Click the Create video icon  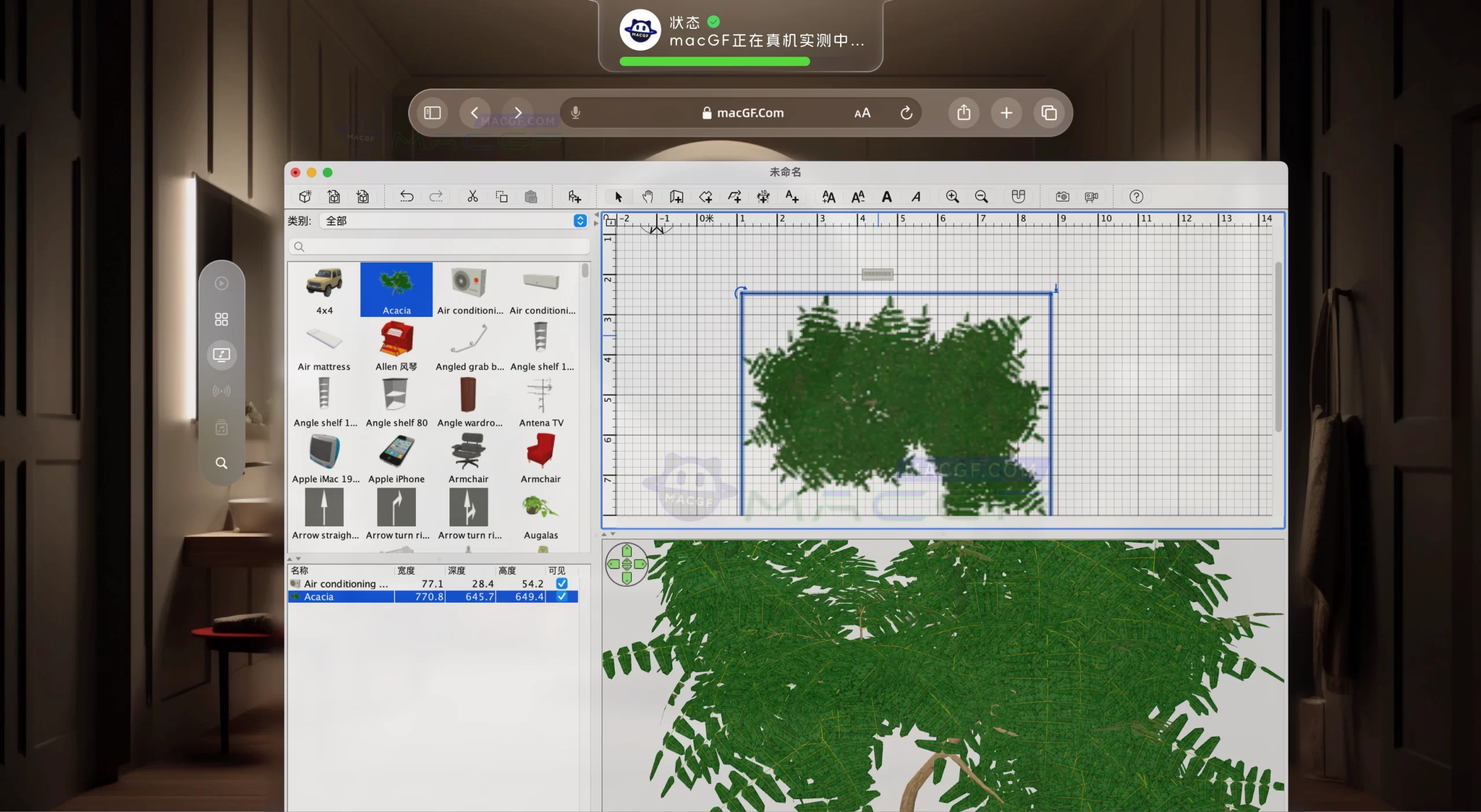(1091, 197)
